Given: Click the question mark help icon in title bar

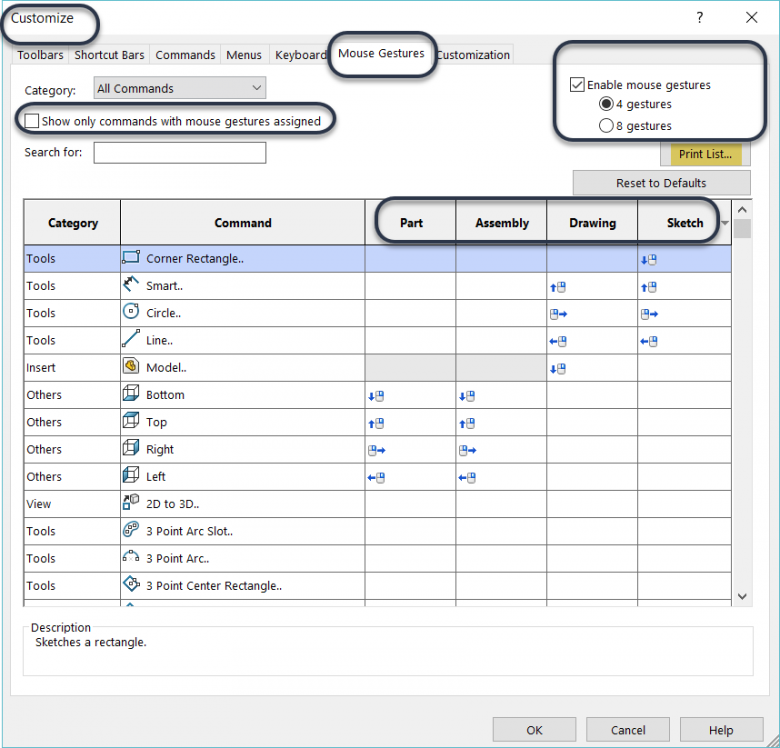Looking at the screenshot, I should [x=699, y=18].
